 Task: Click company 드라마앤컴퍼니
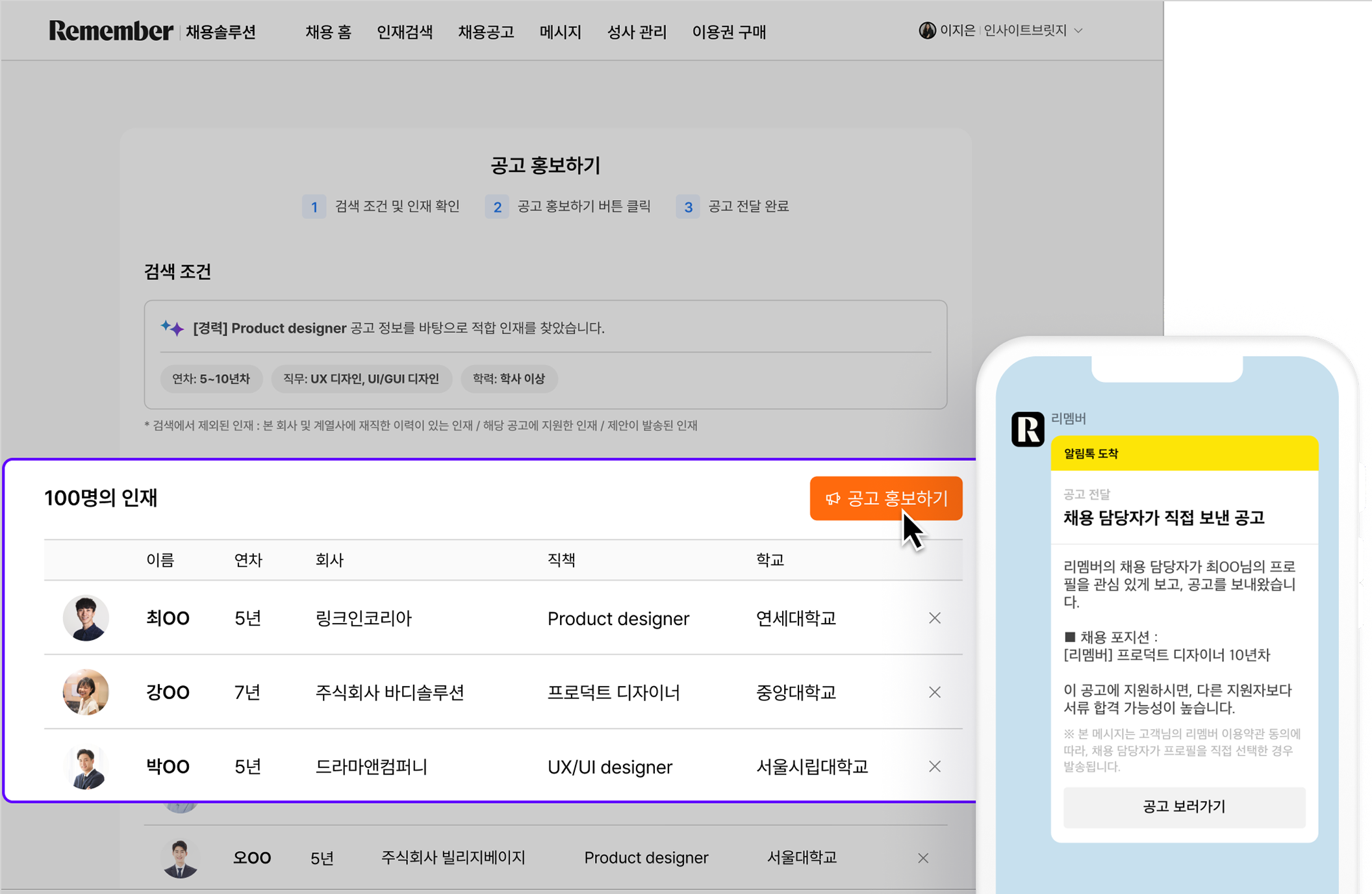[372, 767]
